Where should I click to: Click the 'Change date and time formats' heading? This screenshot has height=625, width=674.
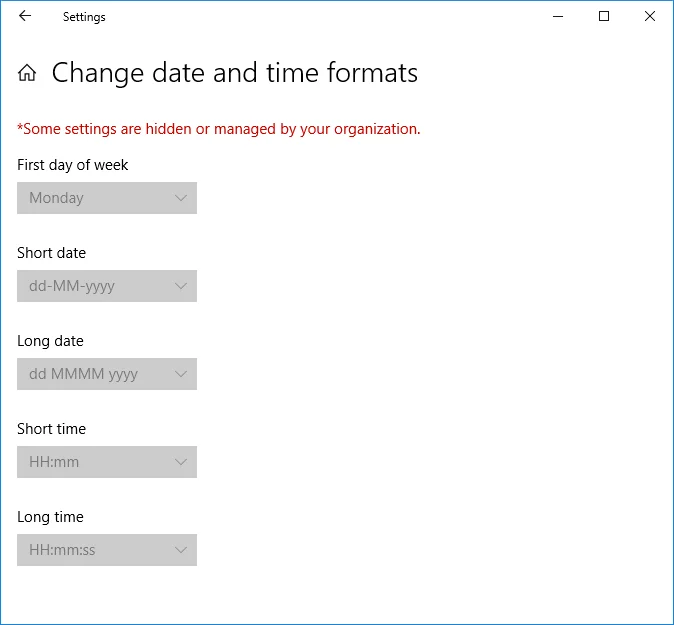[x=235, y=73]
